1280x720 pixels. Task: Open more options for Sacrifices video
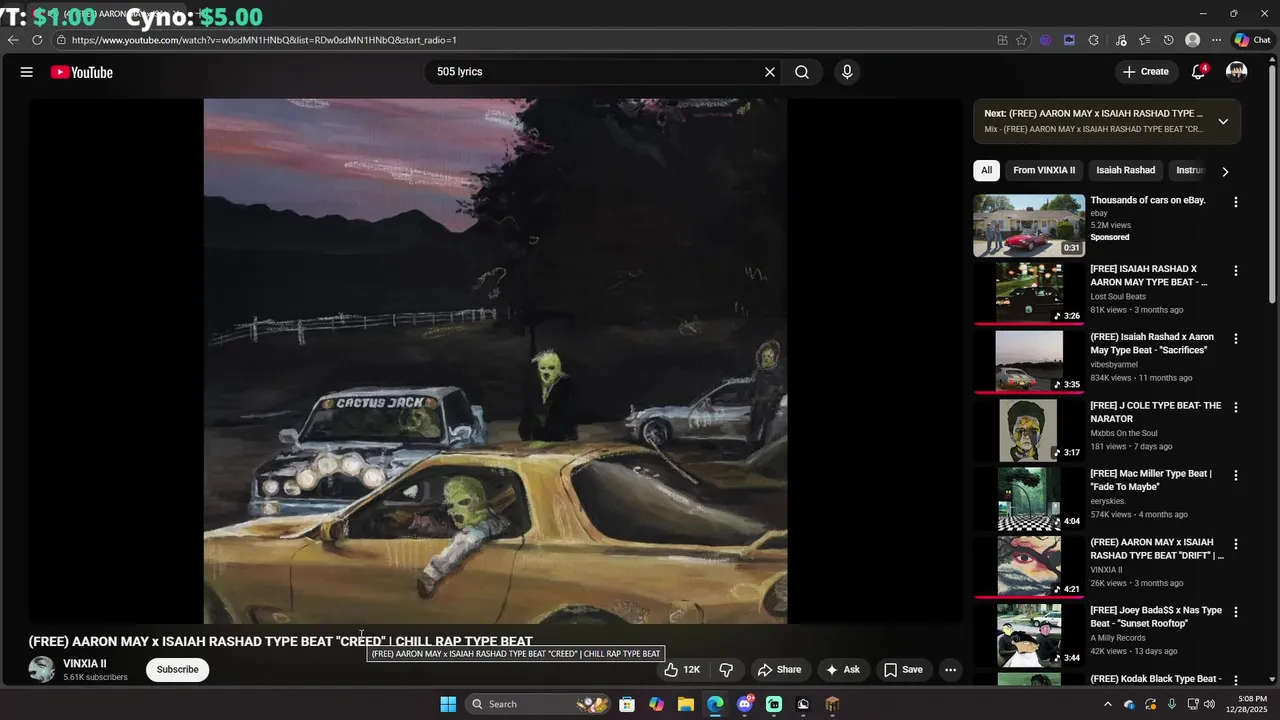pyautogui.click(x=1235, y=339)
